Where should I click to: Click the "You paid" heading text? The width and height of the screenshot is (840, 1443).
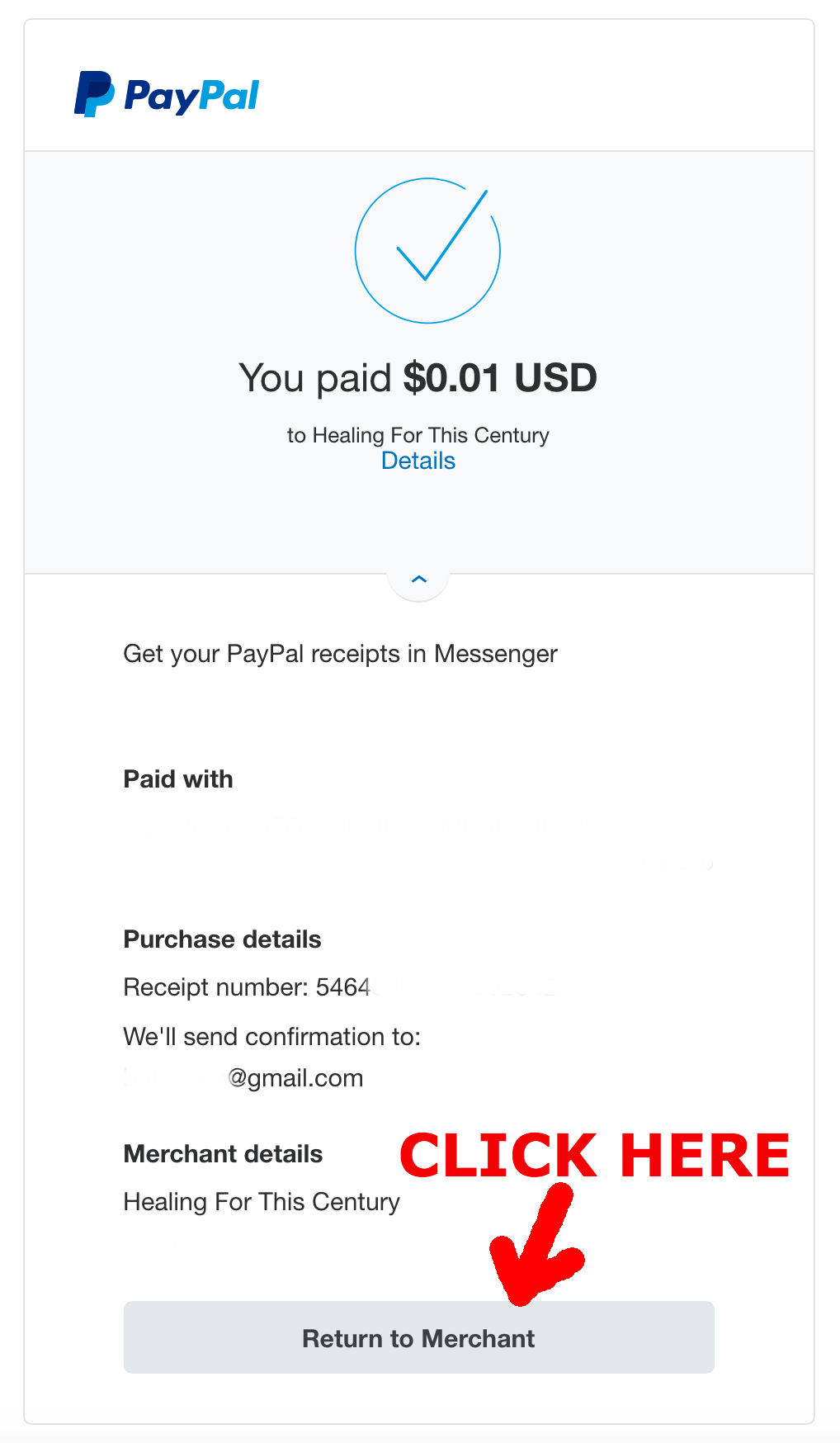315,378
